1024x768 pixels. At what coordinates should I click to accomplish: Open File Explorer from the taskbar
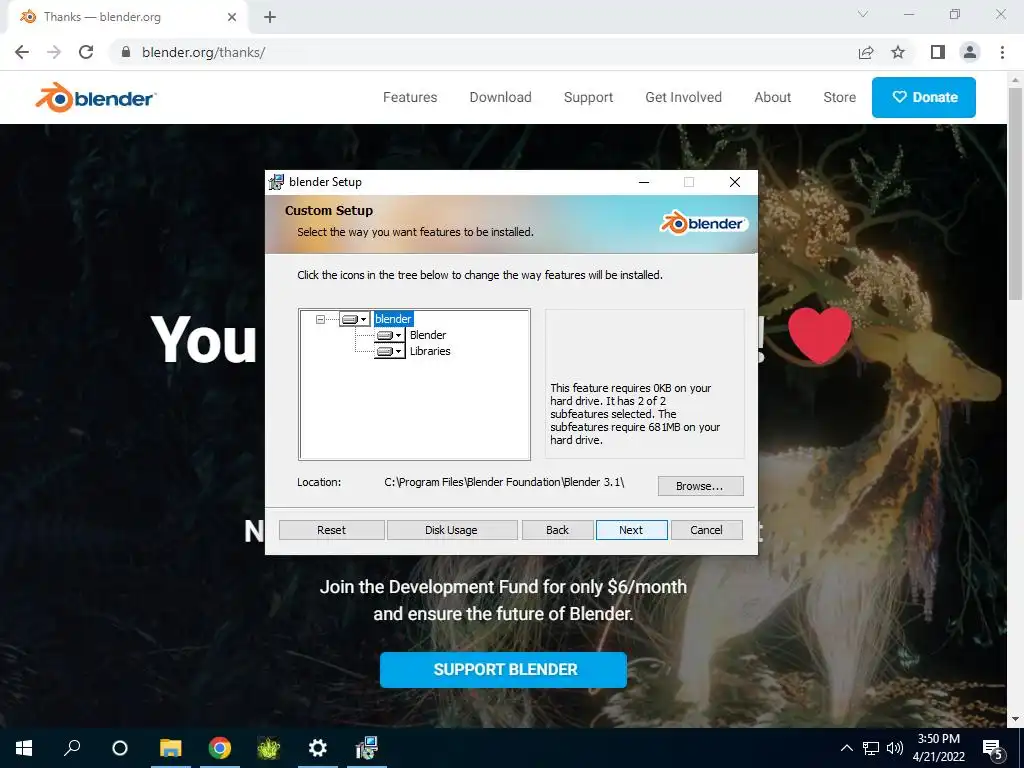click(170, 748)
